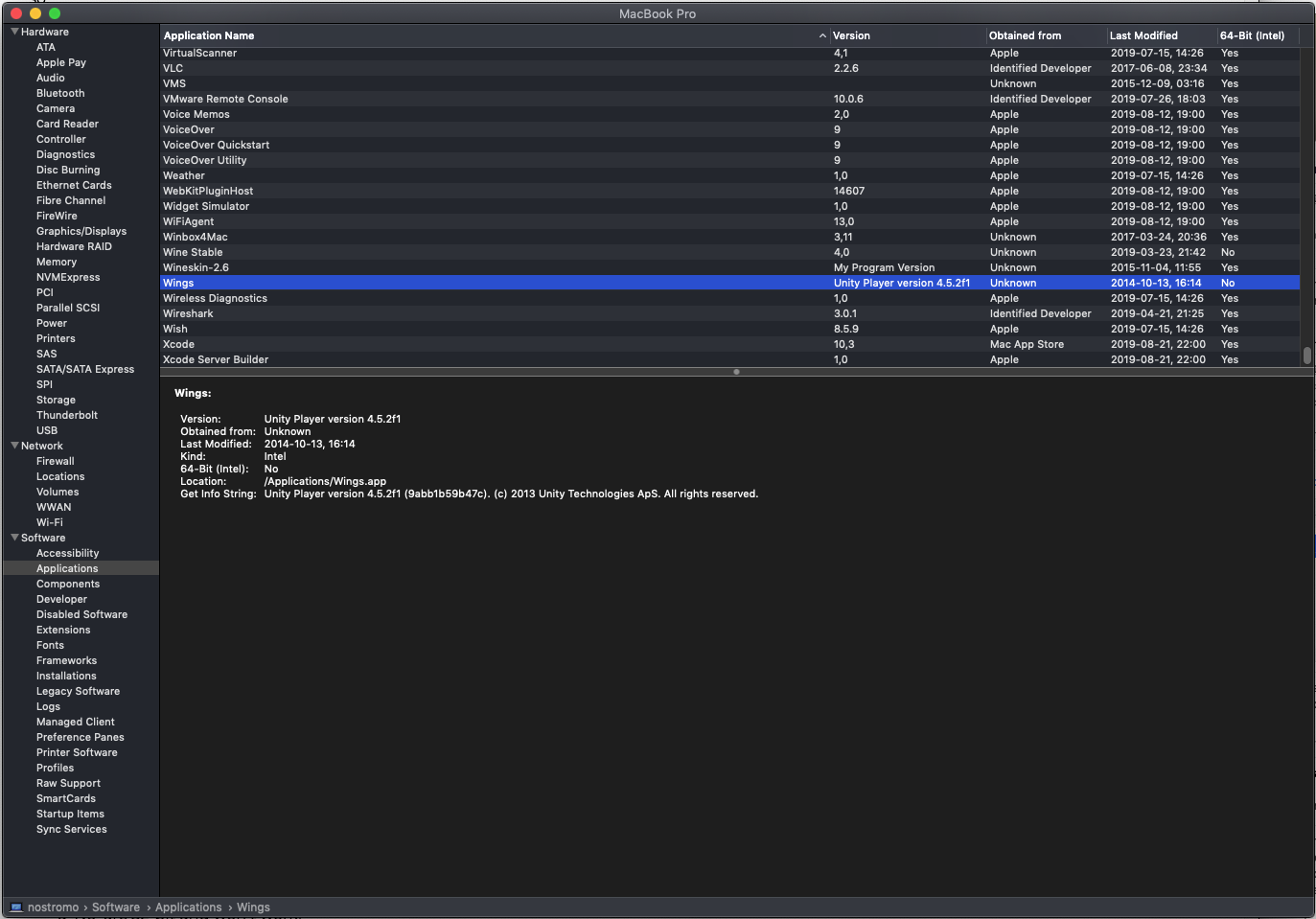Screen dimensions: 1316x919
Task: Select Ethernet Cards in the sidebar
Action: pos(74,185)
